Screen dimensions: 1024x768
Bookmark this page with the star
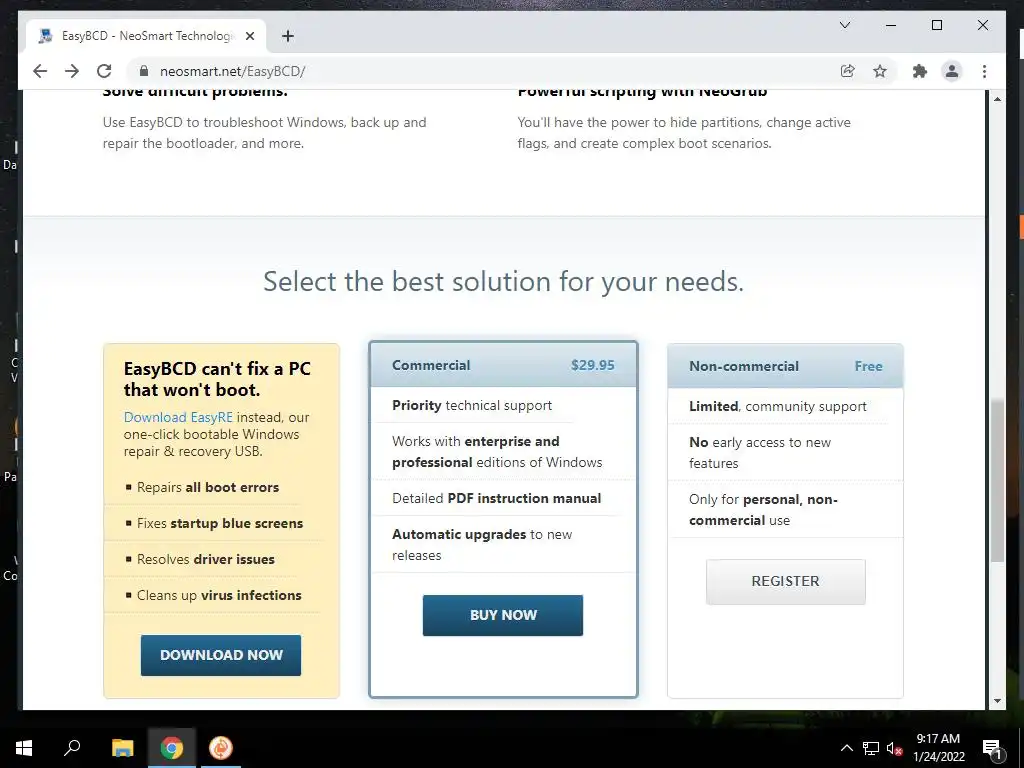880,71
